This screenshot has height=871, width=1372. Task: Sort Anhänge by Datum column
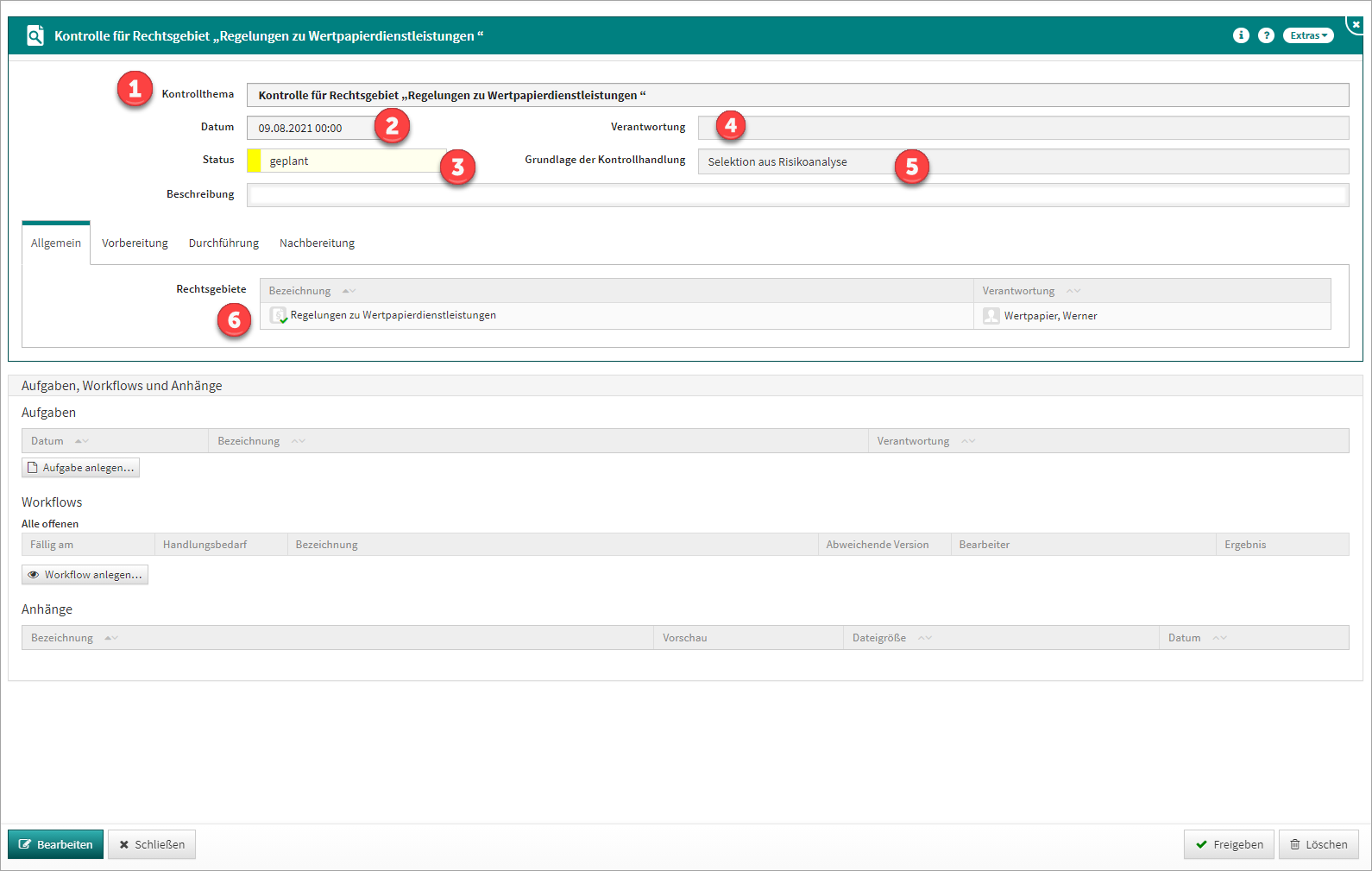pos(1254,638)
